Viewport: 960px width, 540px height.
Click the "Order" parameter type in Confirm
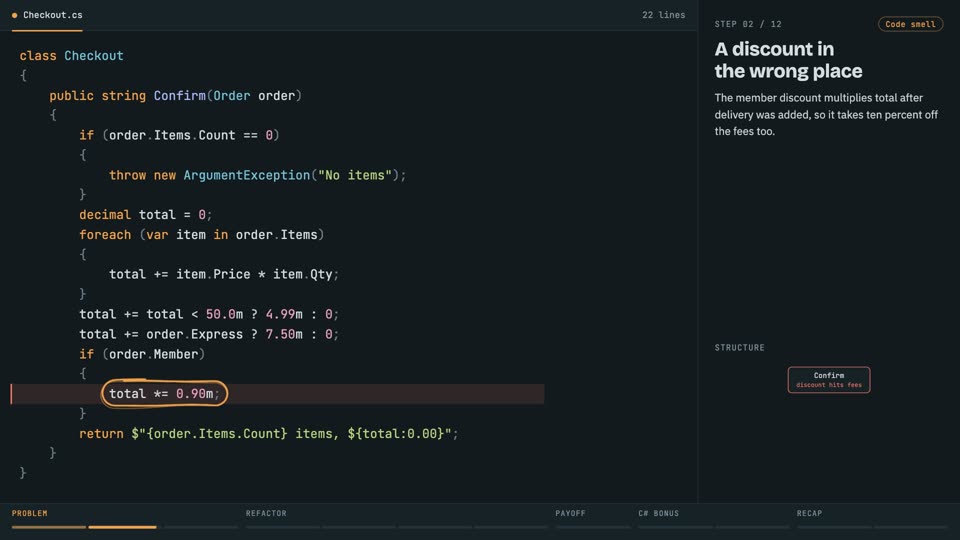pyautogui.click(x=231, y=96)
